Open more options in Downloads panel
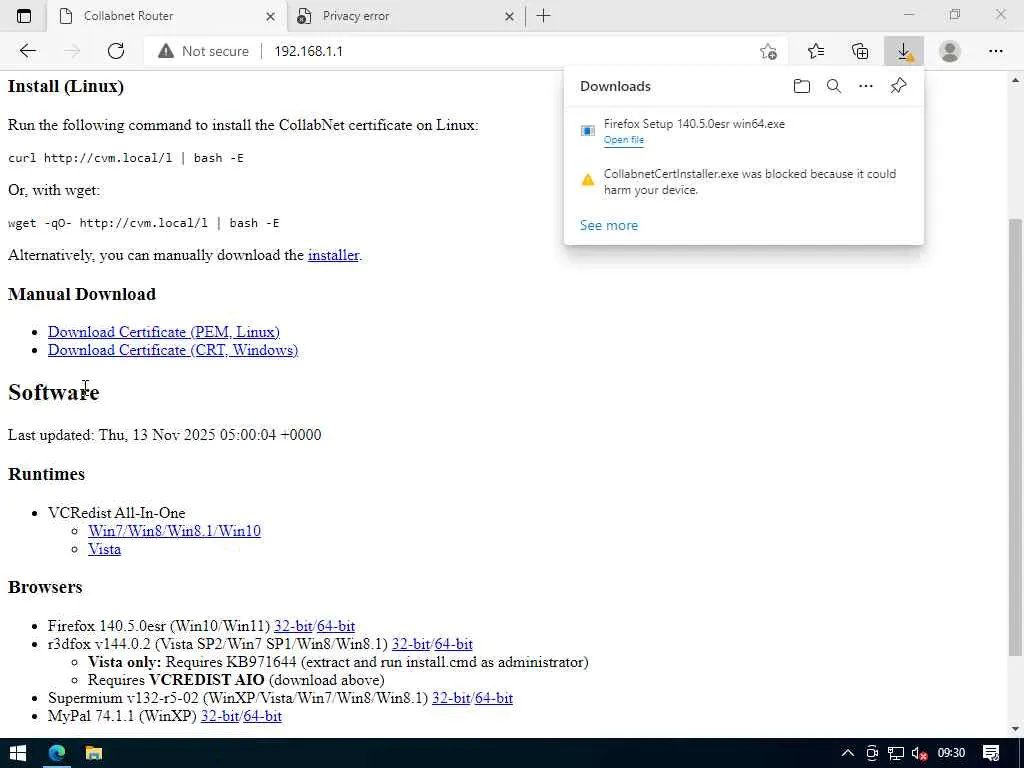The height and width of the screenshot is (768, 1024). pos(865,86)
